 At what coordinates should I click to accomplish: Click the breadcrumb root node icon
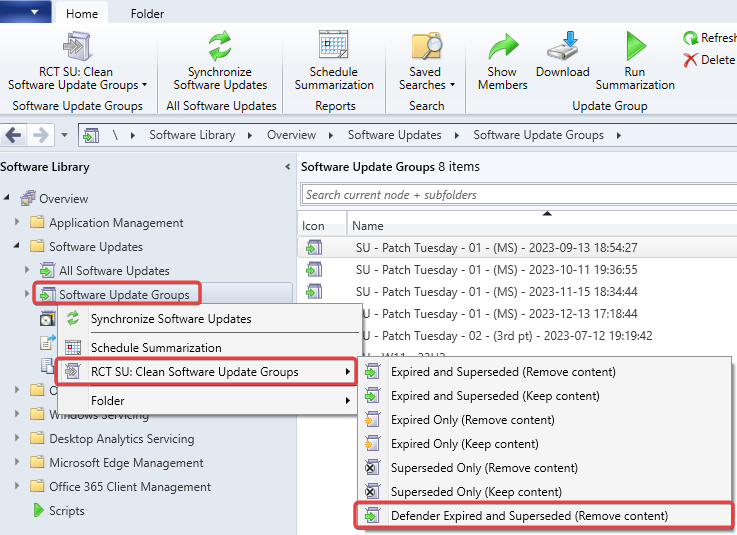[91, 135]
